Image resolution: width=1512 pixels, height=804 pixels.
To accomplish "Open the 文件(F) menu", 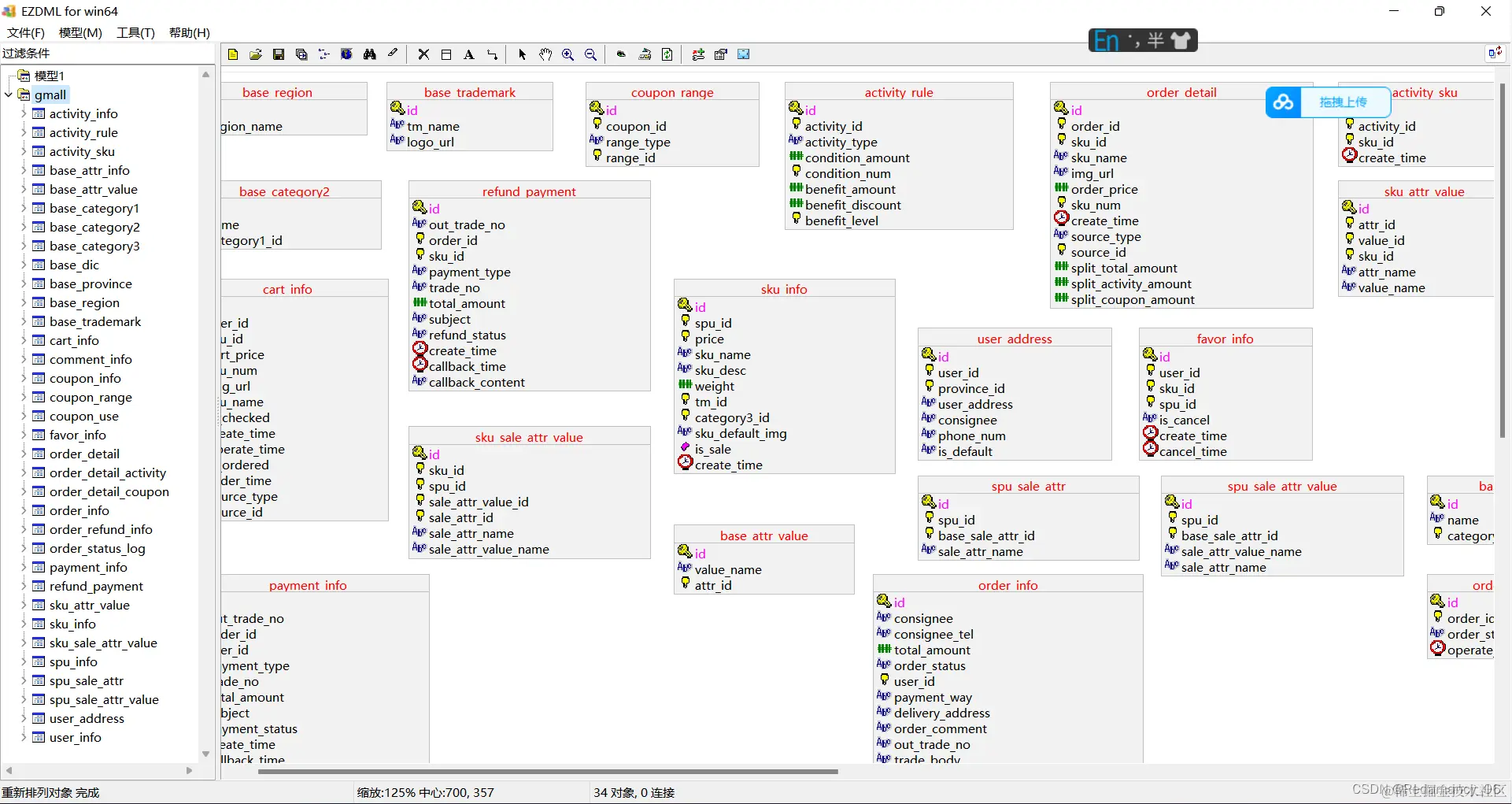I will pyautogui.click(x=26, y=32).
